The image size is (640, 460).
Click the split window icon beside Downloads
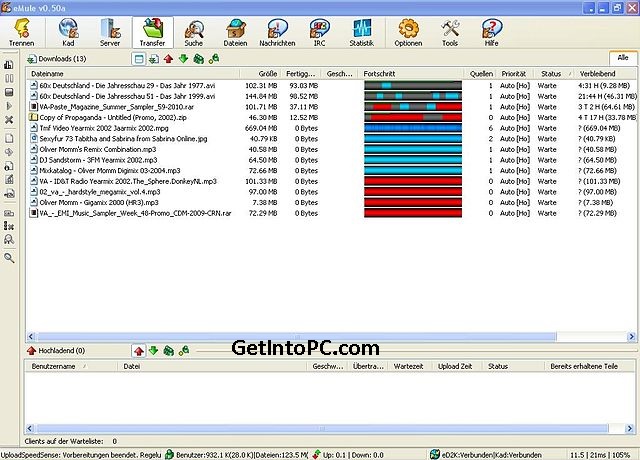pos(139,59)
